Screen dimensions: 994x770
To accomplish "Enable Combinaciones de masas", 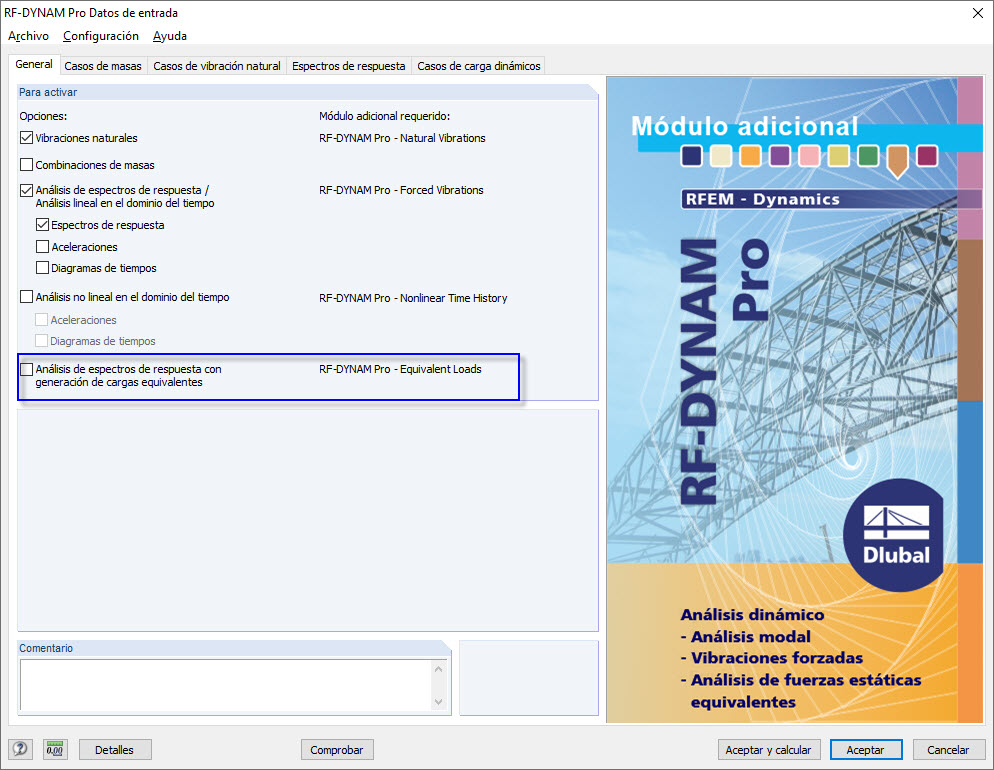I will click(x=25, y=164).
